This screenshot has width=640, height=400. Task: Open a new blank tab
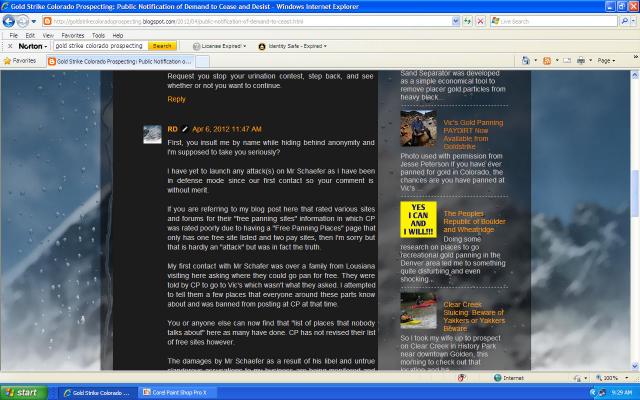202,62
